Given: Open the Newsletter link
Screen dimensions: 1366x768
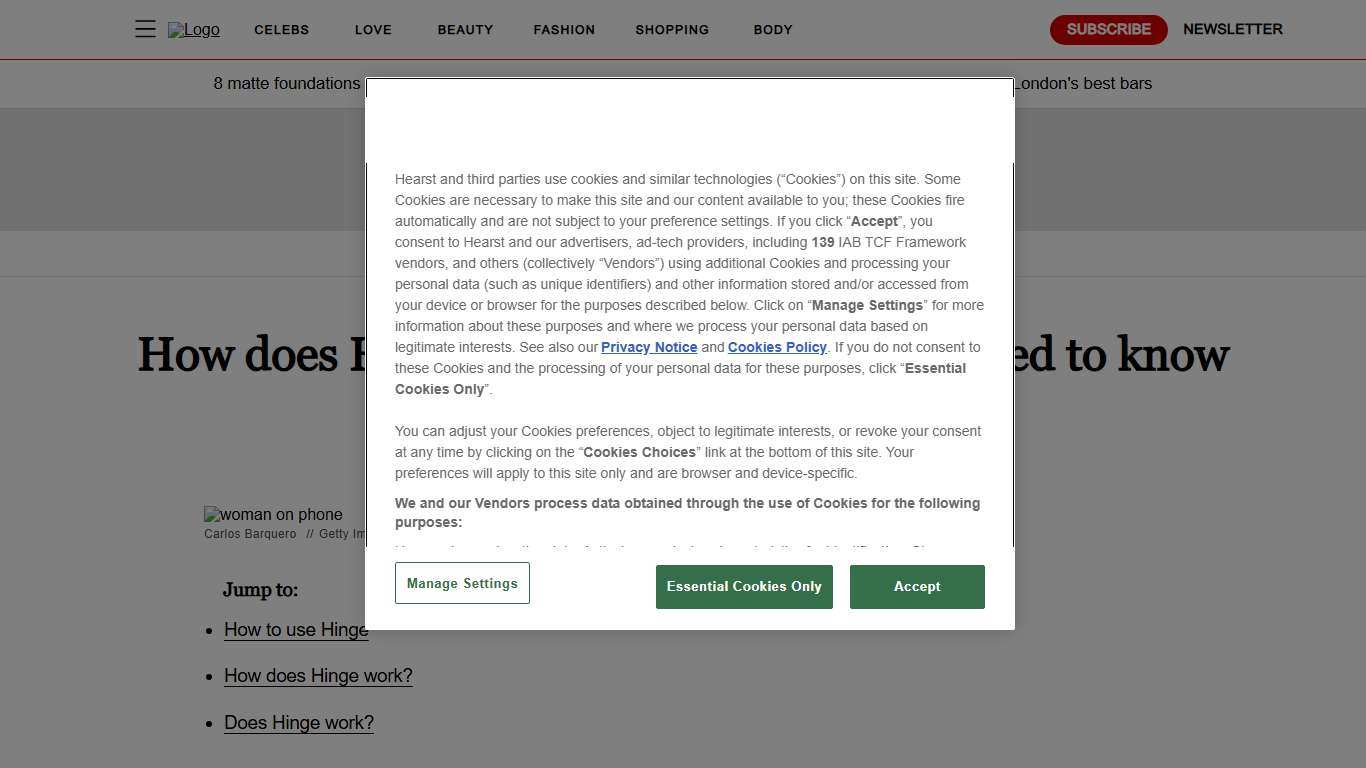Looking at the screenshot, I should click(x=1232, y=29).
